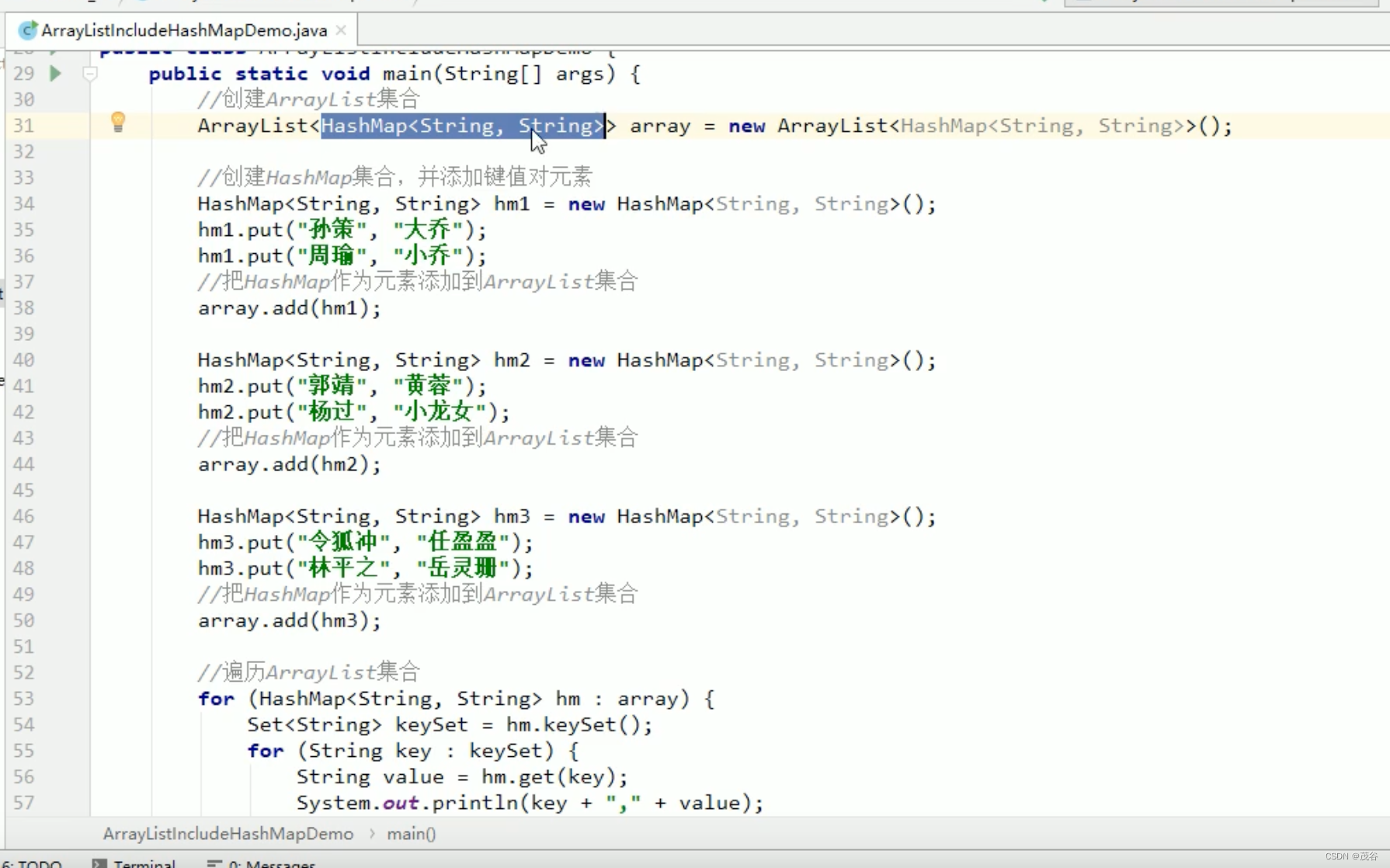Place cursor on "array.add(hm3);"
This screenshot has width=1390, height=868.
[x=290, y=620]
